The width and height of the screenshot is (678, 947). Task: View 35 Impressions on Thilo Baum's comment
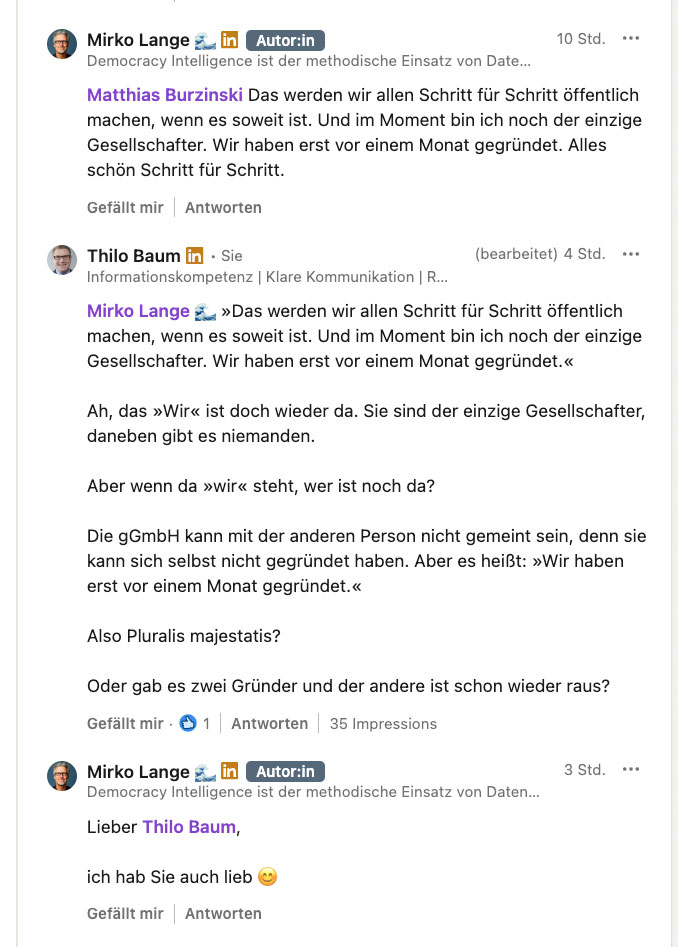(x=383, y=723)
